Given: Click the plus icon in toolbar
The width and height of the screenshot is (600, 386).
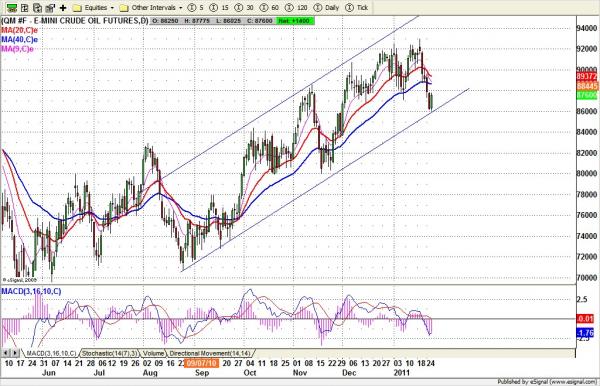Looking at the screenshot, I should point(63,8).
